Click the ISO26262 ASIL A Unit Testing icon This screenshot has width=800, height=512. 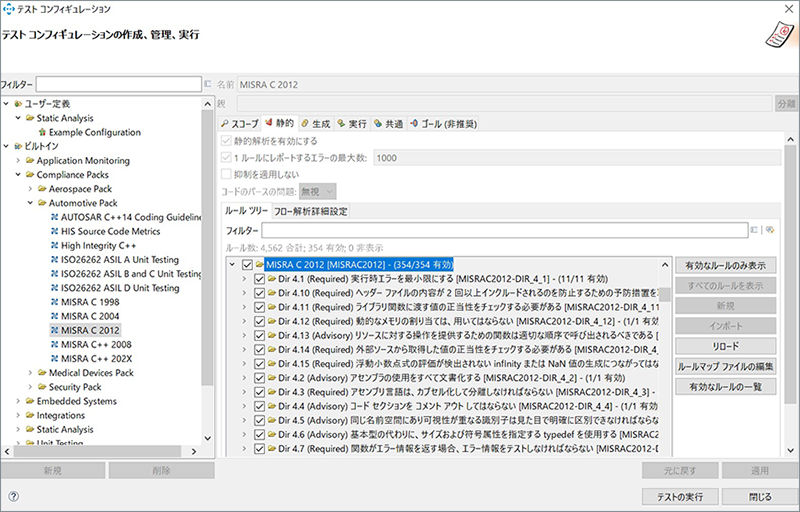point(55,260)
